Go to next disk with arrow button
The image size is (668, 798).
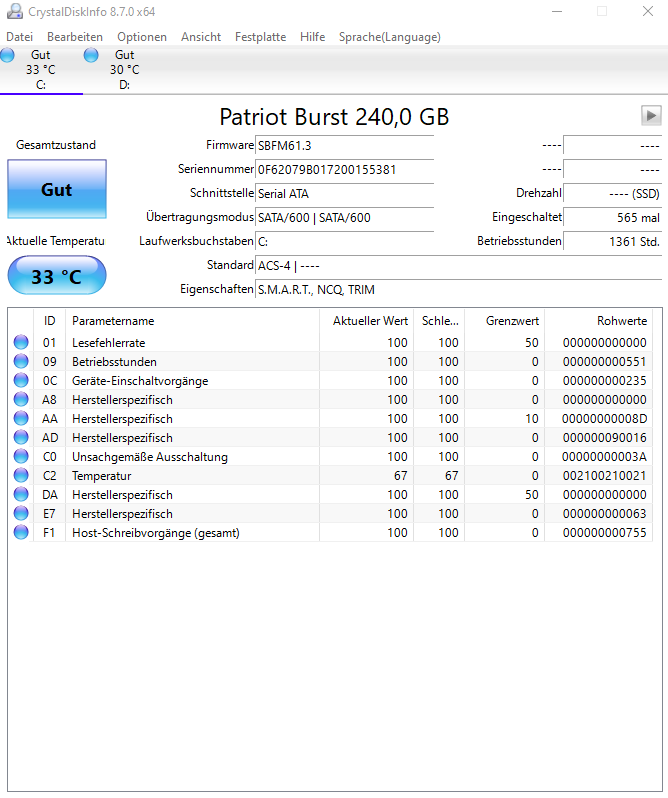(651, 116)
